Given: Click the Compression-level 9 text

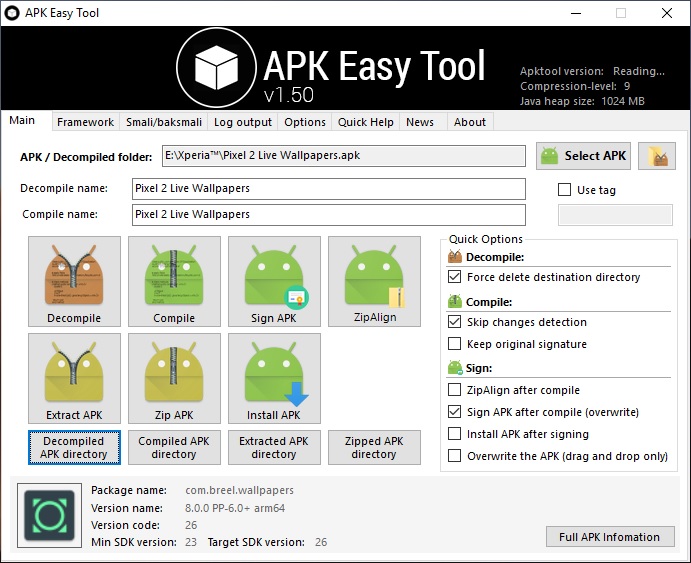Looking at the screenshot, I should click(x=575, y=86).
